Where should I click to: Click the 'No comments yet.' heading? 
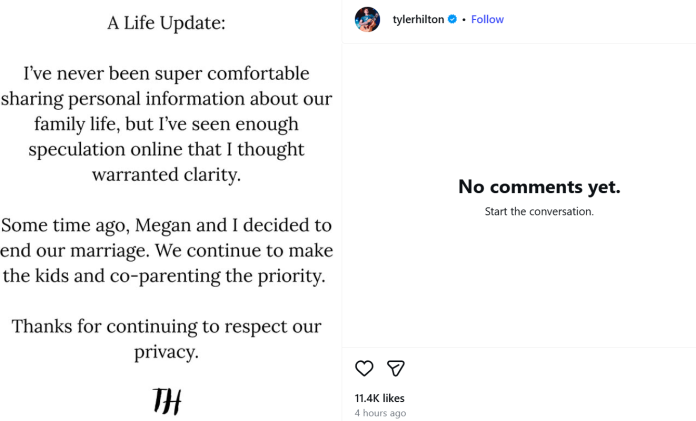(539, 187)
